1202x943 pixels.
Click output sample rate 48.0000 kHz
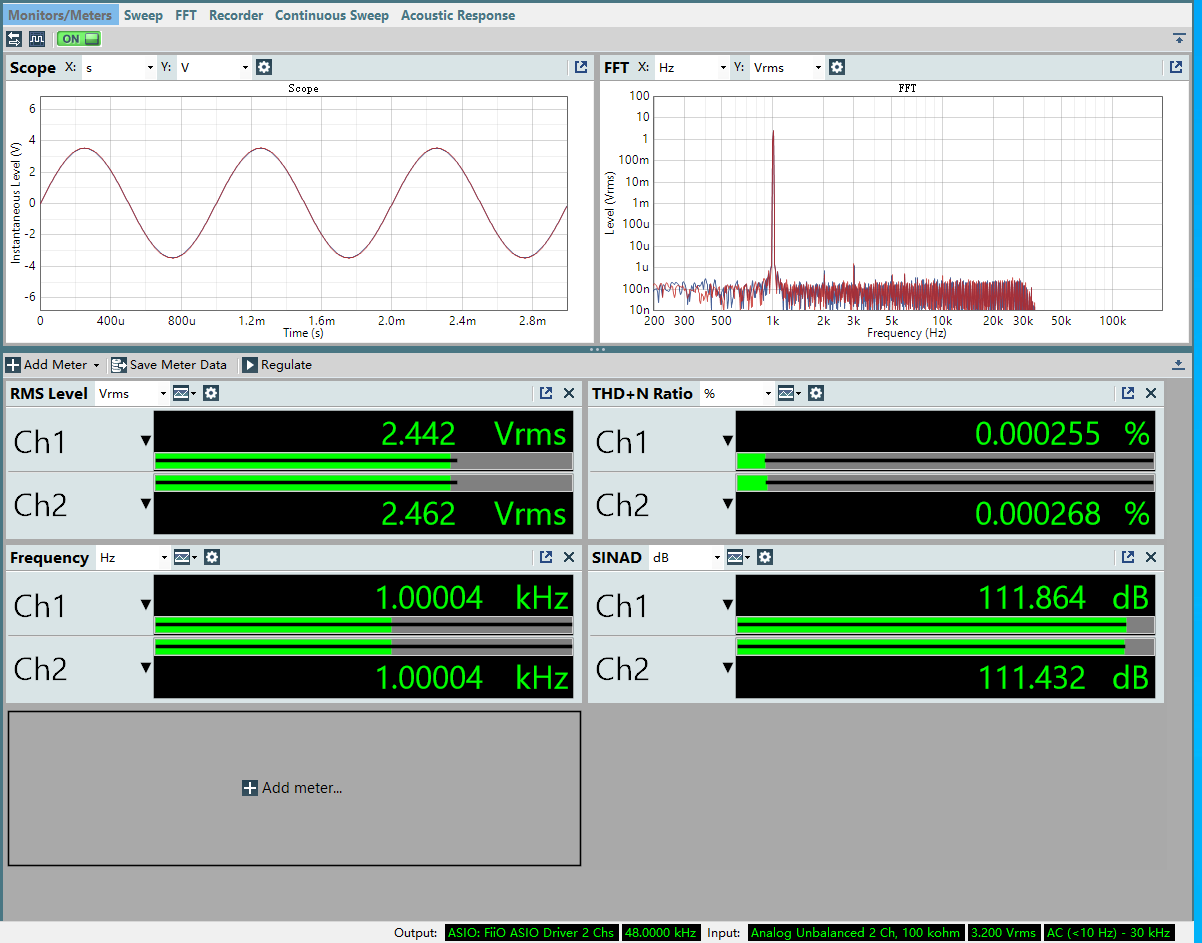point(660,933)
